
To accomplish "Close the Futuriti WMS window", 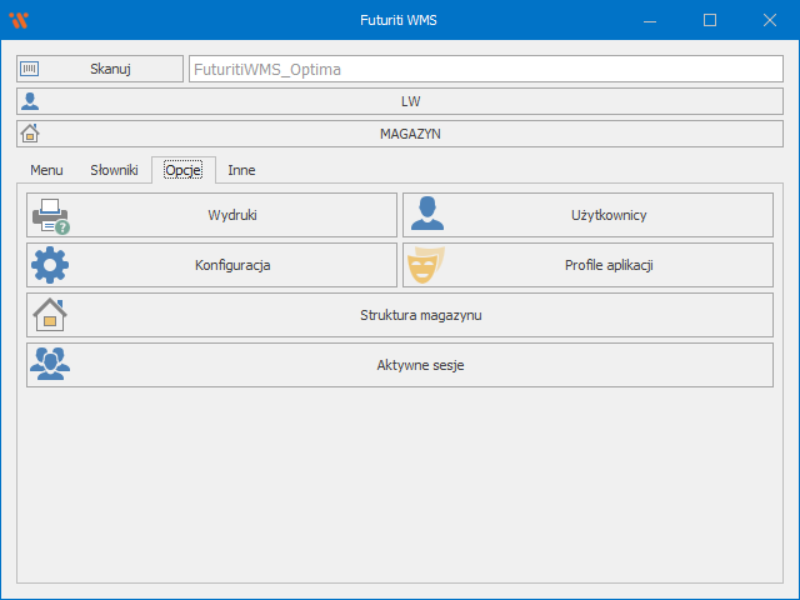I will point(769,20).
